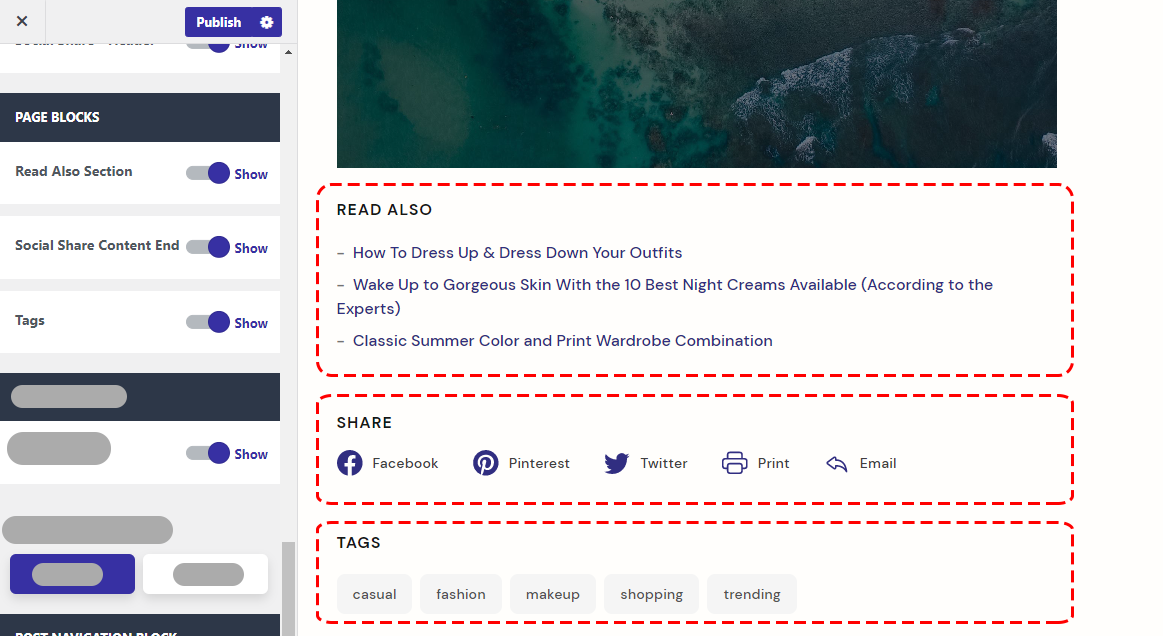Open publish settings gear icon
Screen dimensions: 1163x636
266,22
